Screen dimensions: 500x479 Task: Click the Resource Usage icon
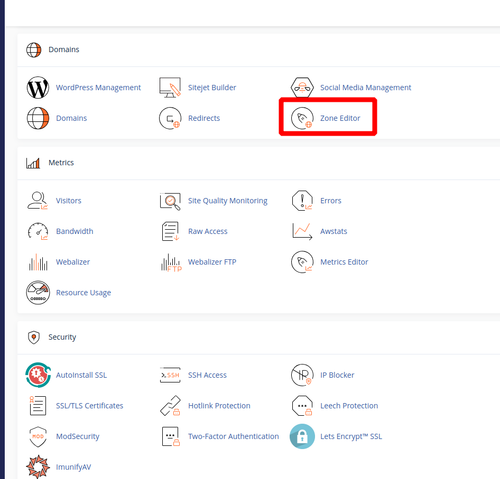pos(38,293)
